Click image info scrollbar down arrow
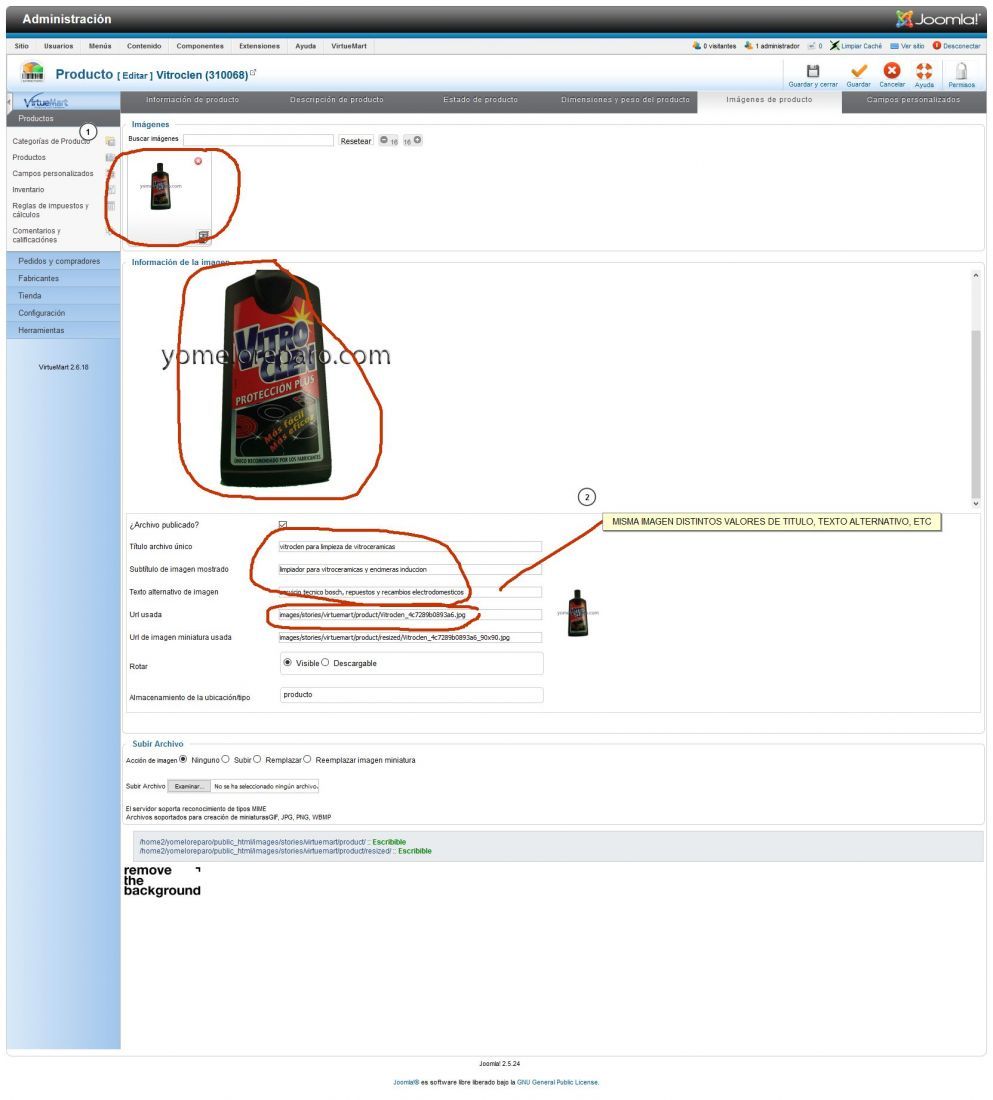Screen dimensions: 993x1100 tap(975, 503)
